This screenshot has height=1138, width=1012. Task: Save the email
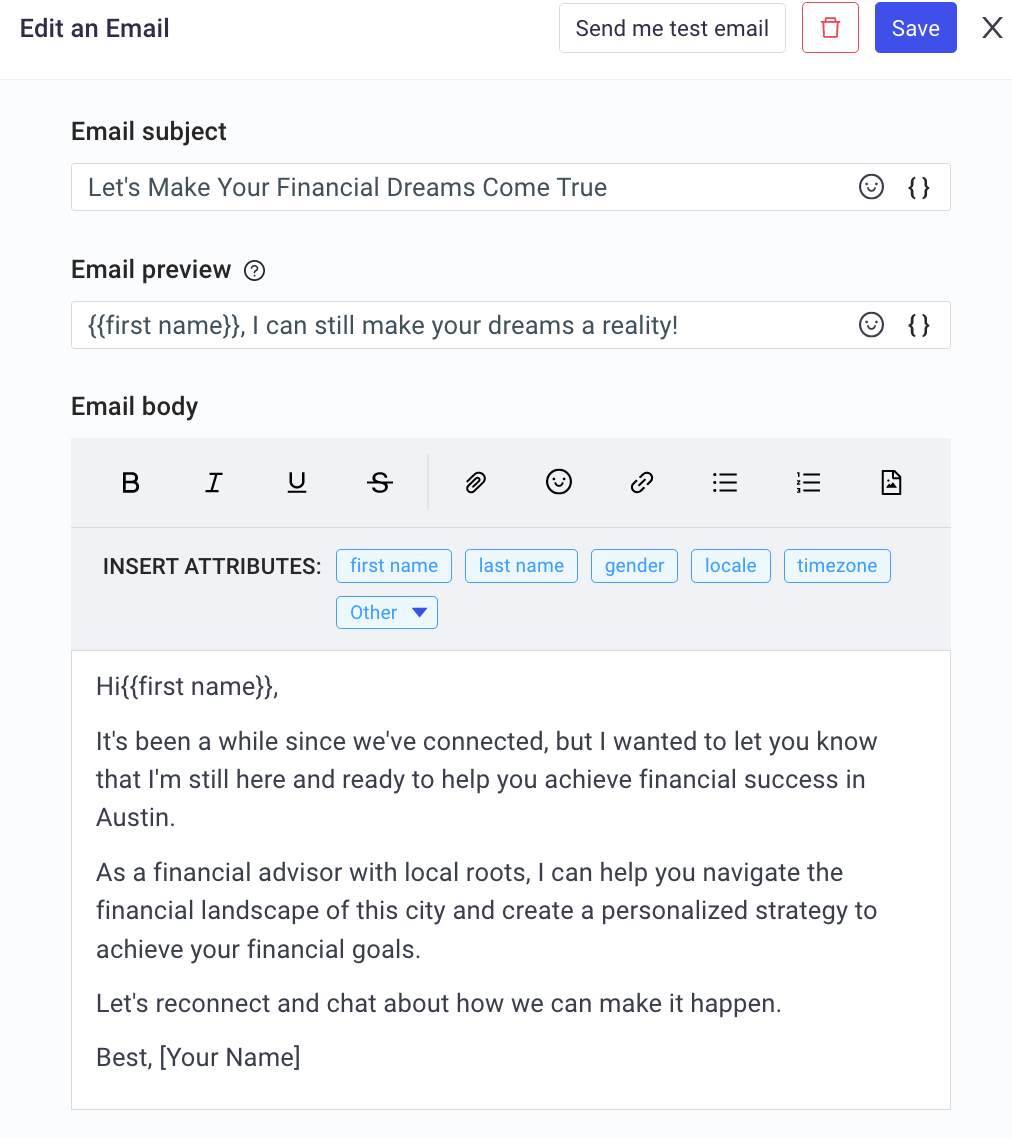915,28
